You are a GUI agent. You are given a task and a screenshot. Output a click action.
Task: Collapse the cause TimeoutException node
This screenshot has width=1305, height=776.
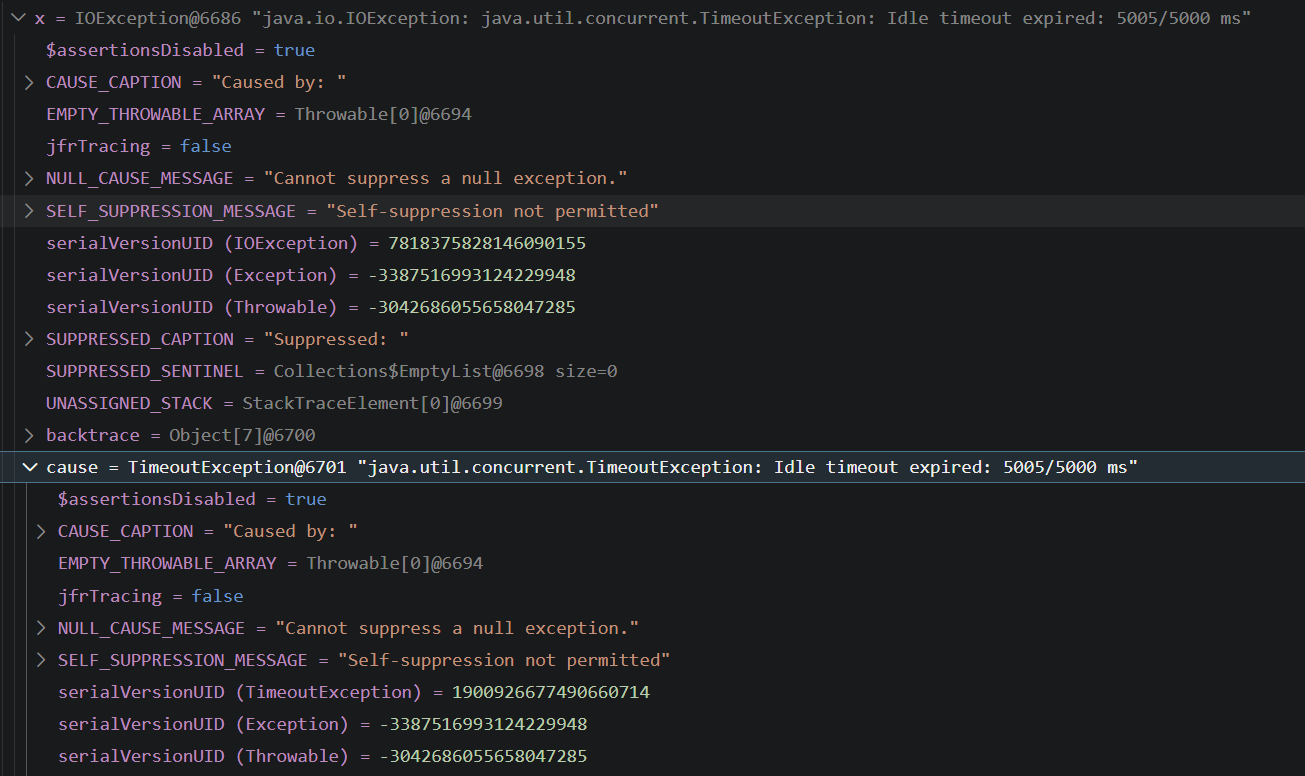coord(28,466)
